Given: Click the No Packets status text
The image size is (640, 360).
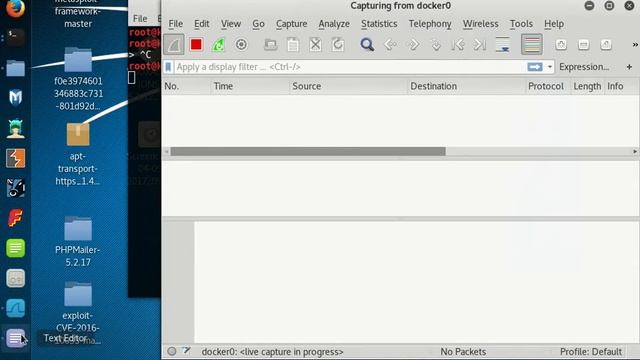Looking at the screenshot, I should [x=463, y=351].
